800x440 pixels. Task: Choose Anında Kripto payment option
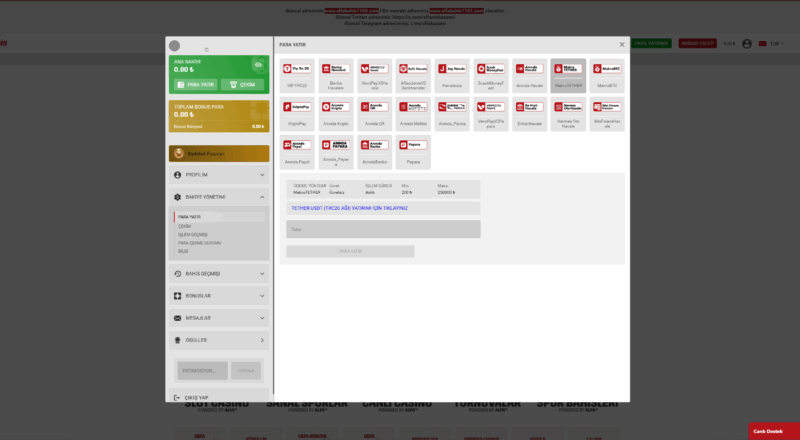(x=336, y=114)
